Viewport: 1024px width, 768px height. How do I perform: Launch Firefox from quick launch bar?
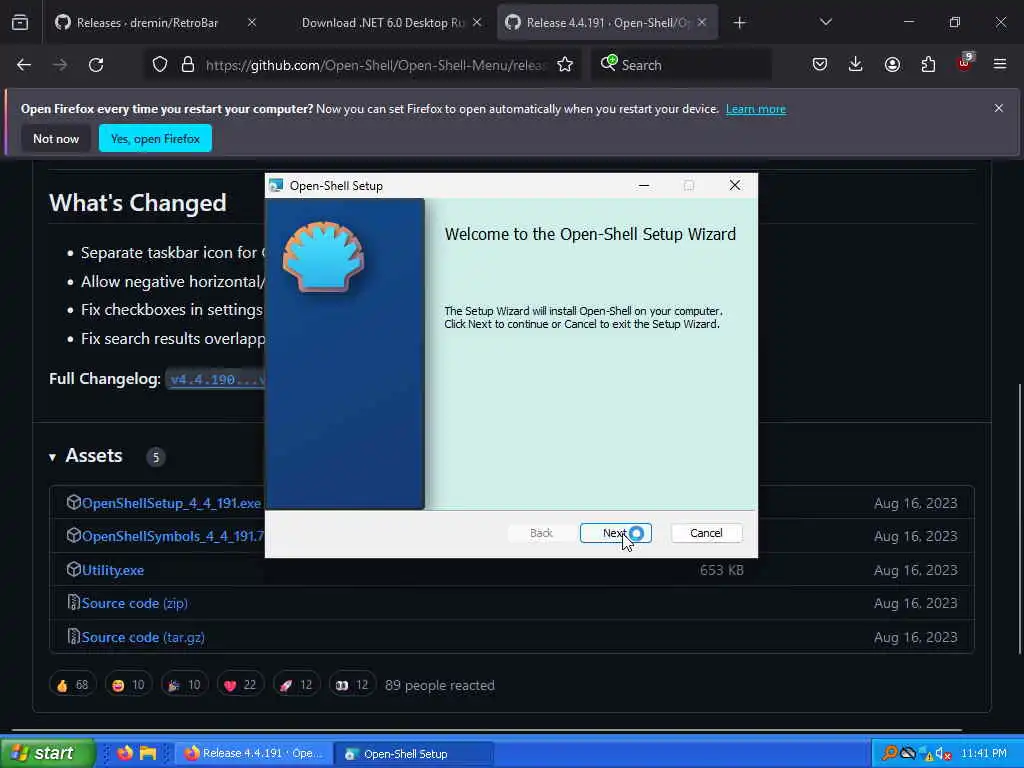[125, 753]
